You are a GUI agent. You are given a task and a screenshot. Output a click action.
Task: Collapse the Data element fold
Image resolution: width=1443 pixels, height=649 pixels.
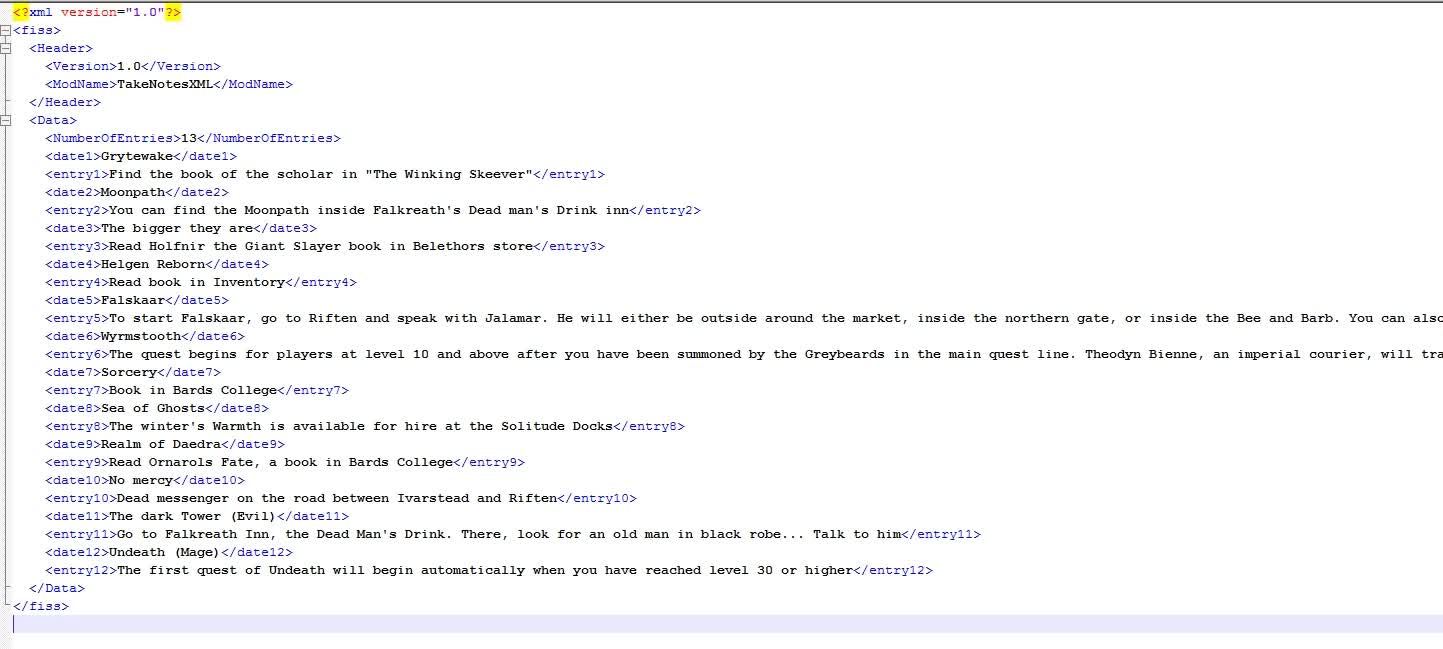tap(6, 120)
